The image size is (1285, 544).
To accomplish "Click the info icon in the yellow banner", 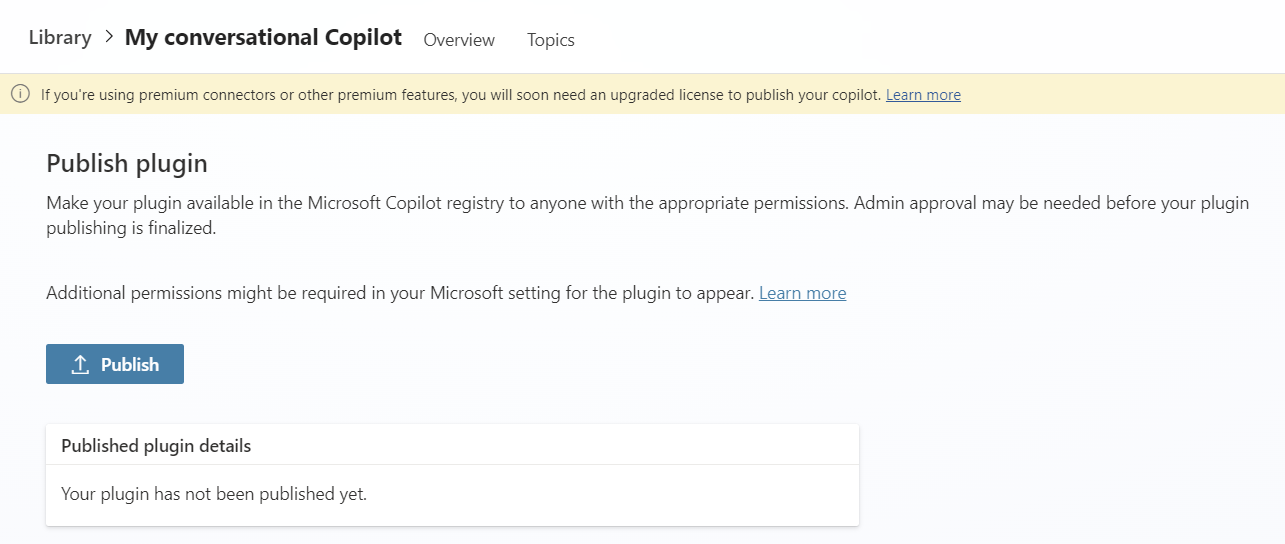I will [x=20, y=94].
